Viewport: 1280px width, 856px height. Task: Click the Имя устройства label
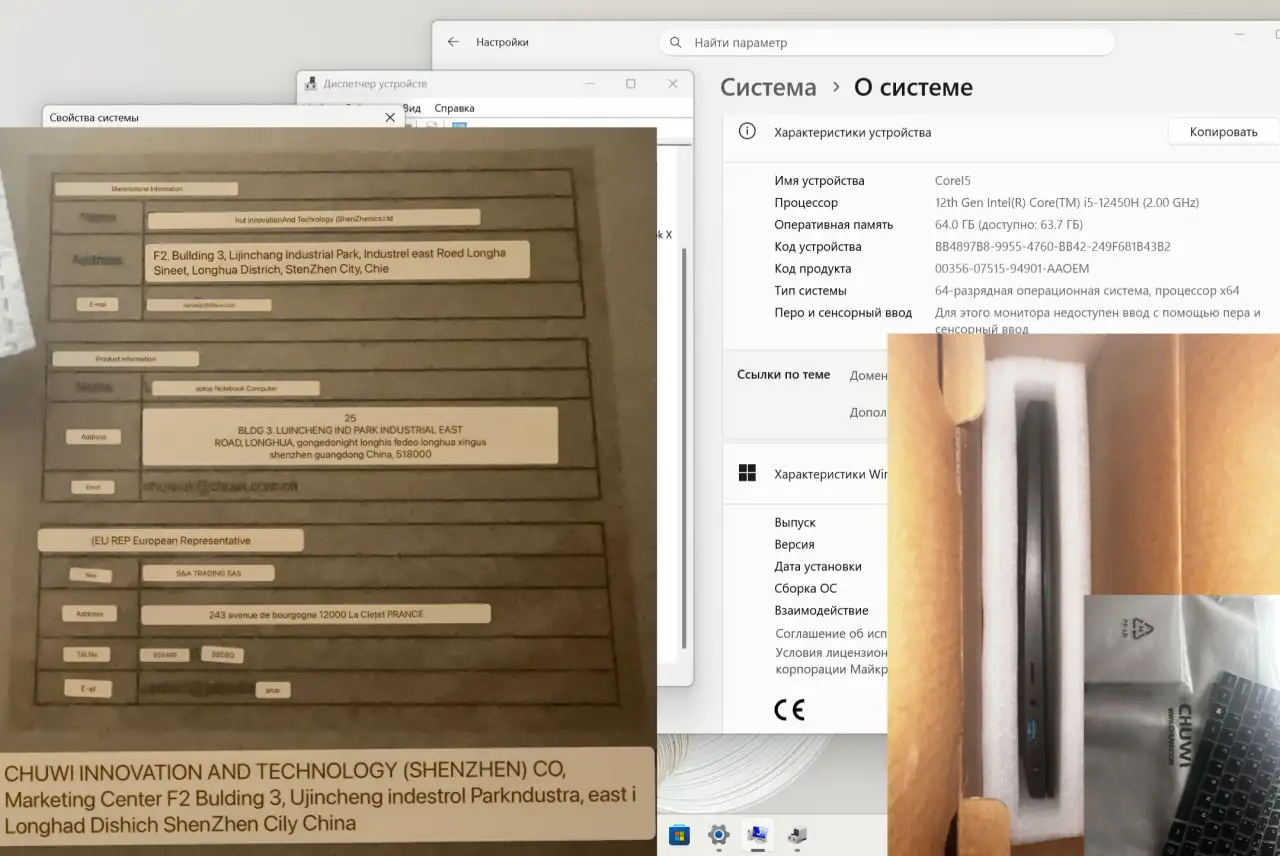pyautogui.click(x=819, y=181)
